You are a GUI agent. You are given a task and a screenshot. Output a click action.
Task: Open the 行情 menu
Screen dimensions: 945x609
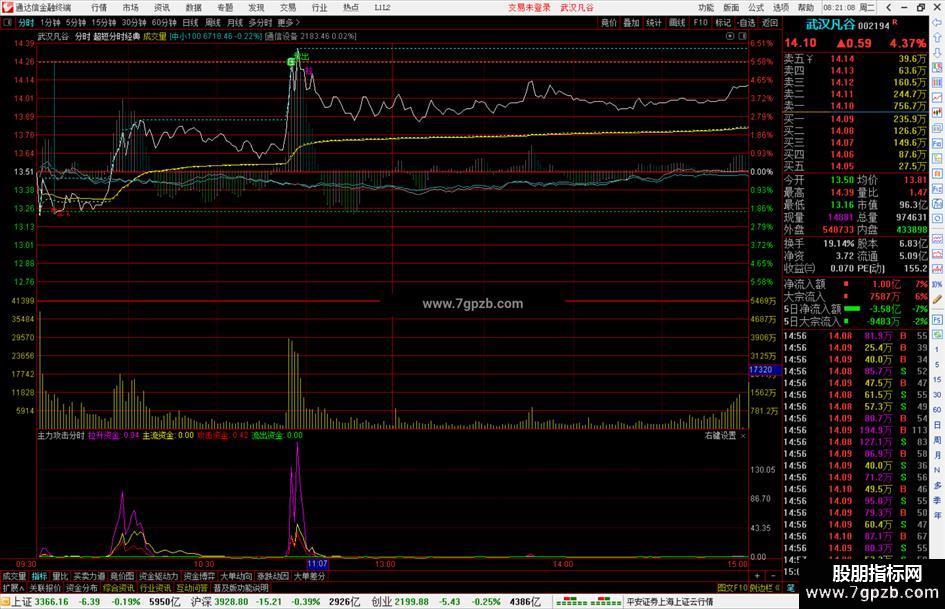tap(99, 8)
